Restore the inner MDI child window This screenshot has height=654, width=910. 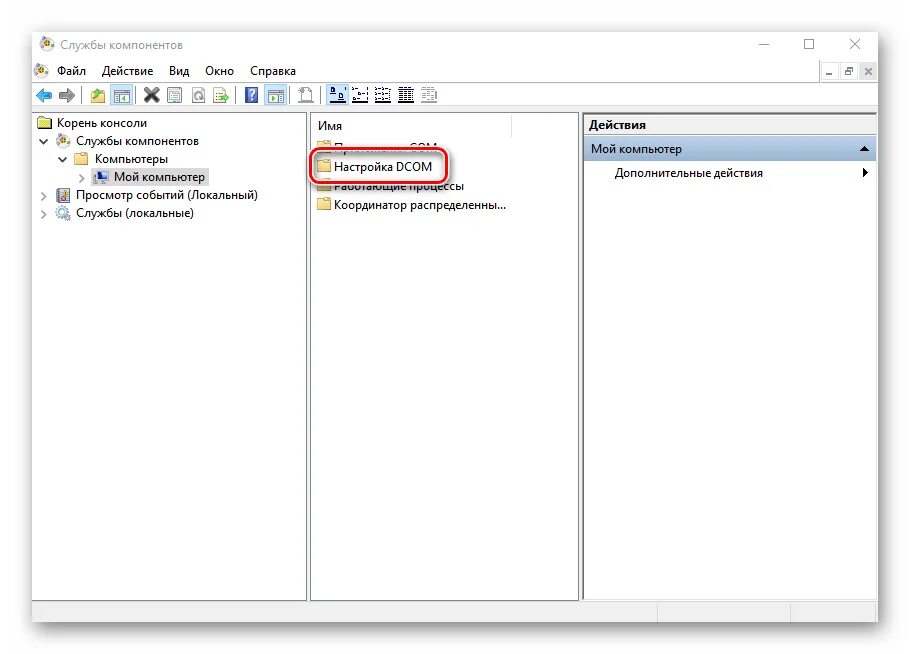coord(848,71)
